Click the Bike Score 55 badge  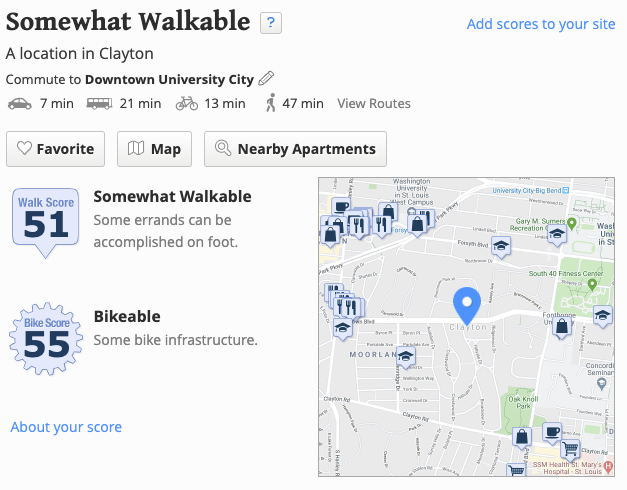click(x=46, y=338)
